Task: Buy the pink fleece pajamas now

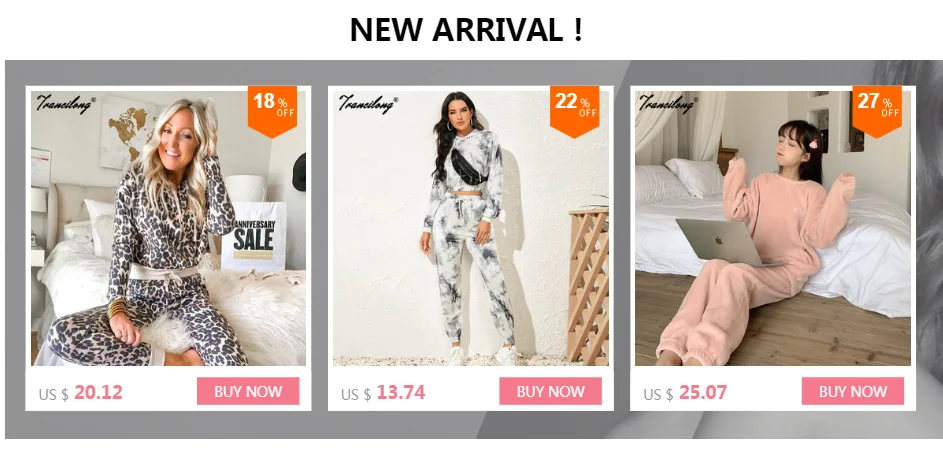Action: tap(853, 391)
